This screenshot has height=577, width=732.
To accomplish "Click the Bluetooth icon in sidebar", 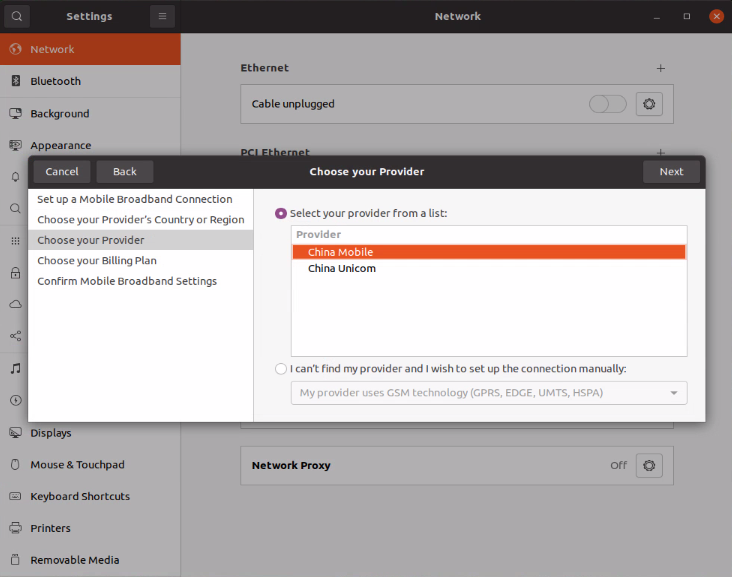I will coord(15,81).
